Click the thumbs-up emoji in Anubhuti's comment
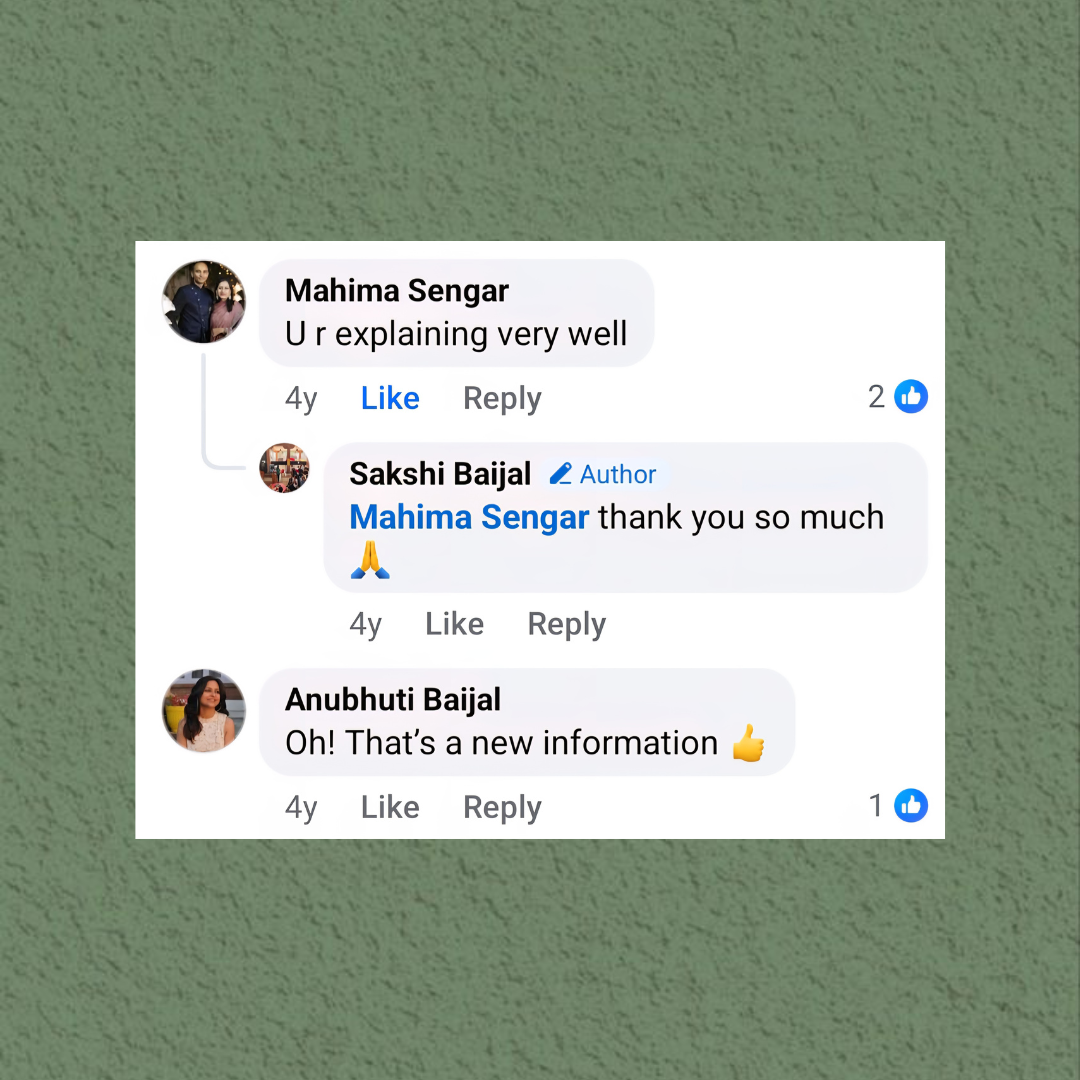Image resolution: width=1080 pixels, height=1080 pixels. tap(748, 743)
